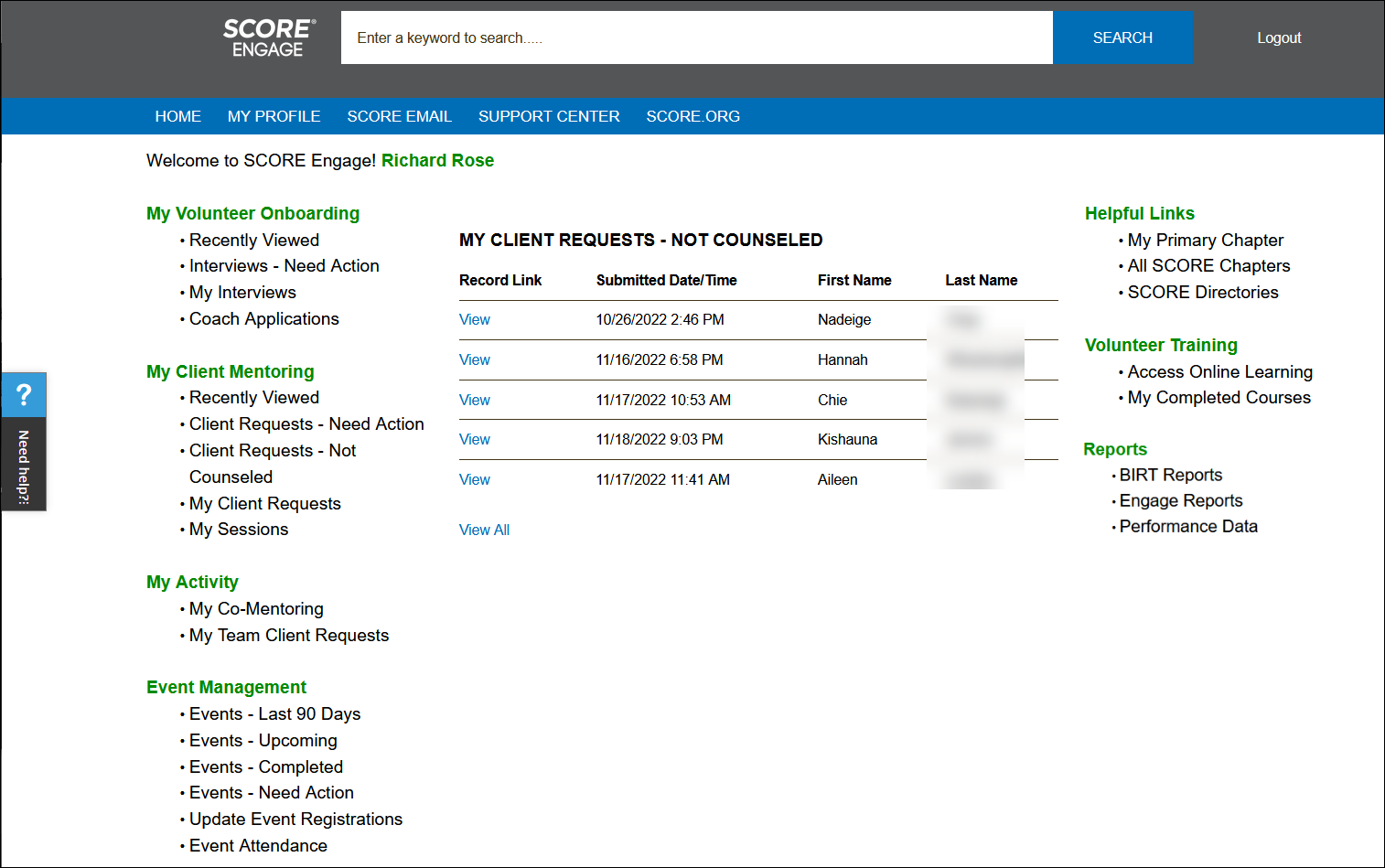Click the My Client Mentoring heading

coord(230,371)
